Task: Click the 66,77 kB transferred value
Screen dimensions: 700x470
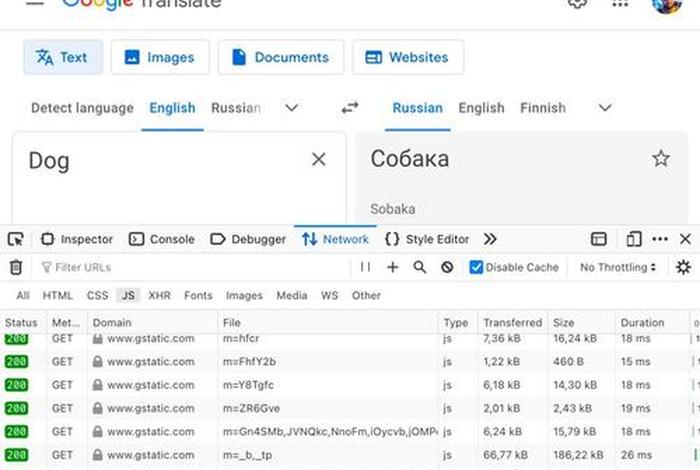Action: (x=505, y=455)
